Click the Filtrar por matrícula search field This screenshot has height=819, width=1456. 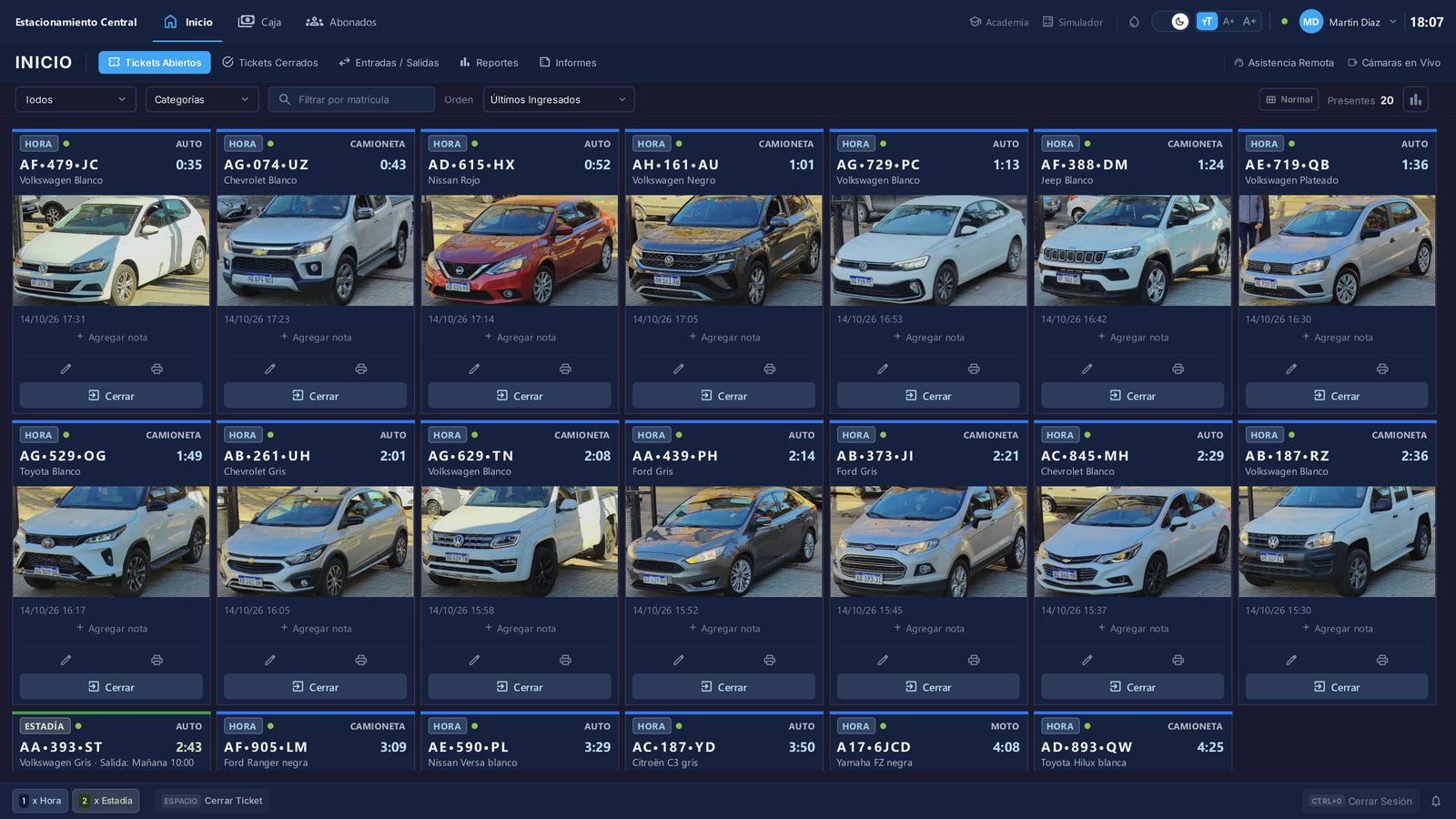coord(351,99)
